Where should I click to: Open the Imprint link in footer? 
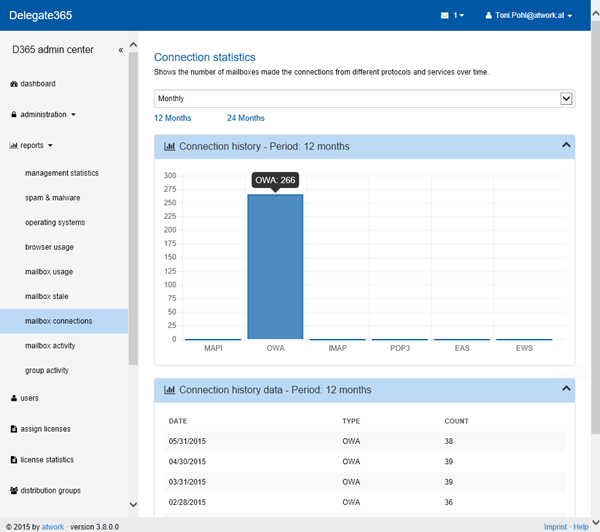tap(555, 526)
